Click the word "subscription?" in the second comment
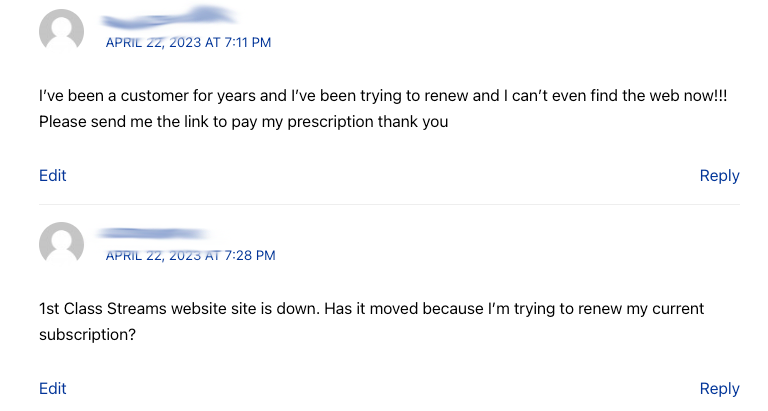Screen dimensions: 768x411 (x=87, y=335)
